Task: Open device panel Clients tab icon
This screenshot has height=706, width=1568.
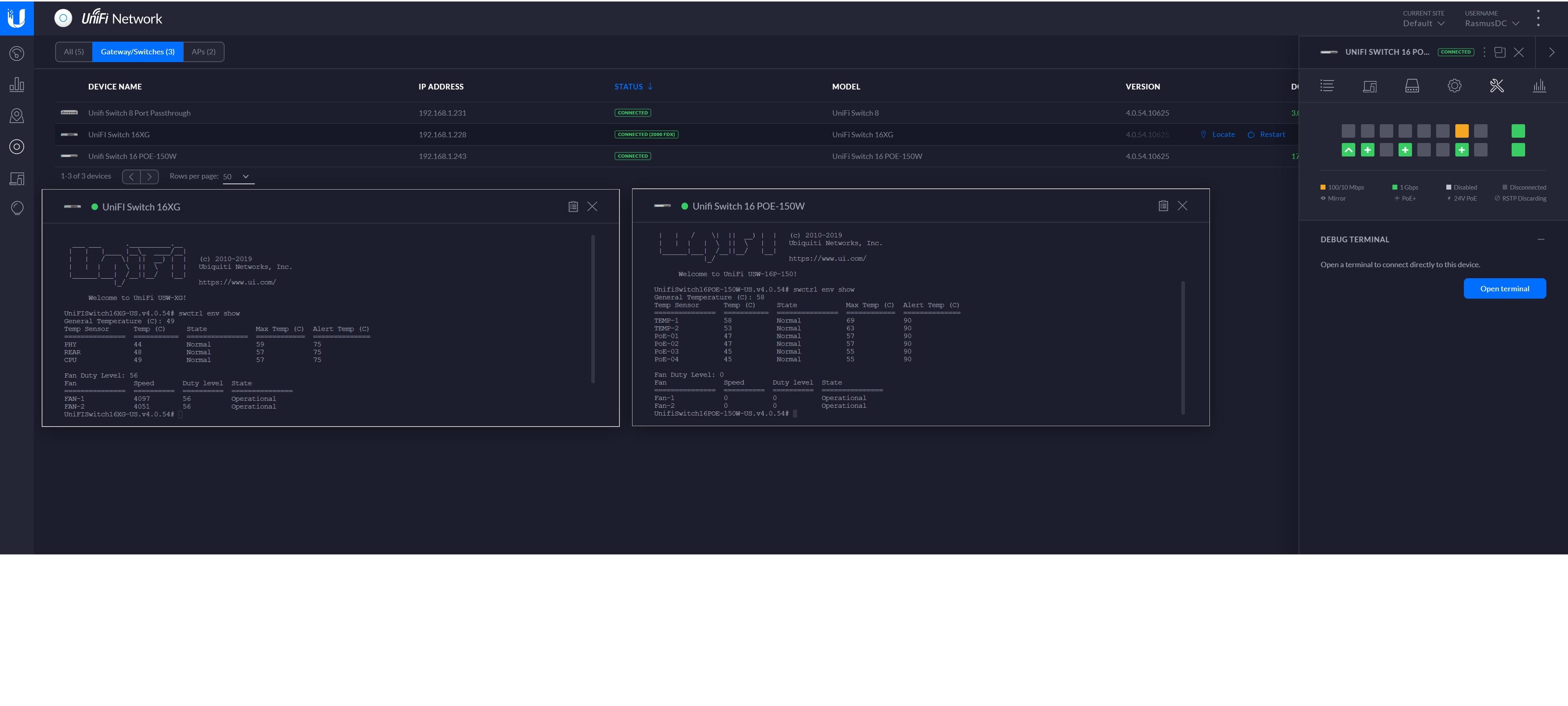Action: (1370, 86)
